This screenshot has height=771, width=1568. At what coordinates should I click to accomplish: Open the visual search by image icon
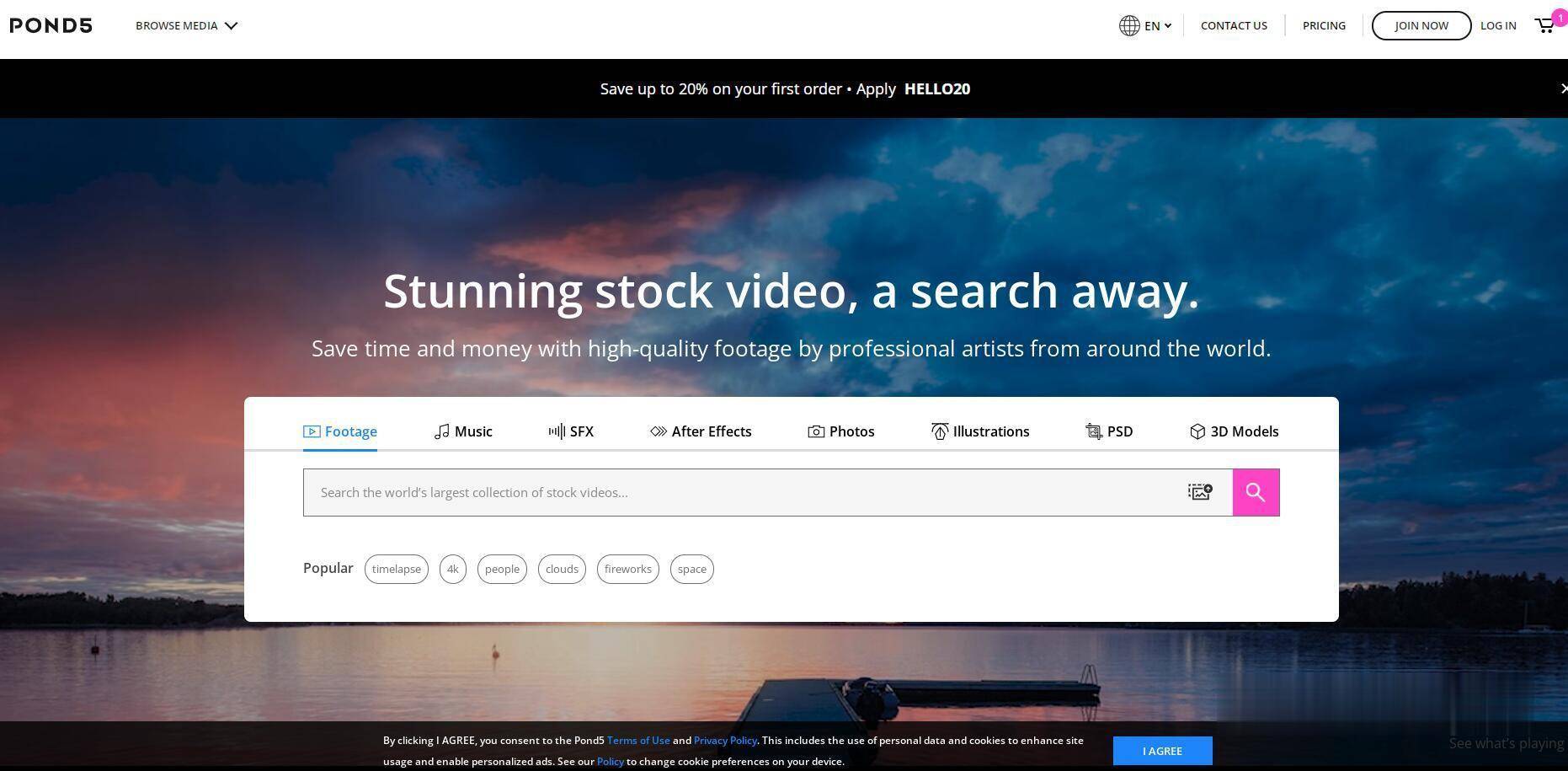1200,492
